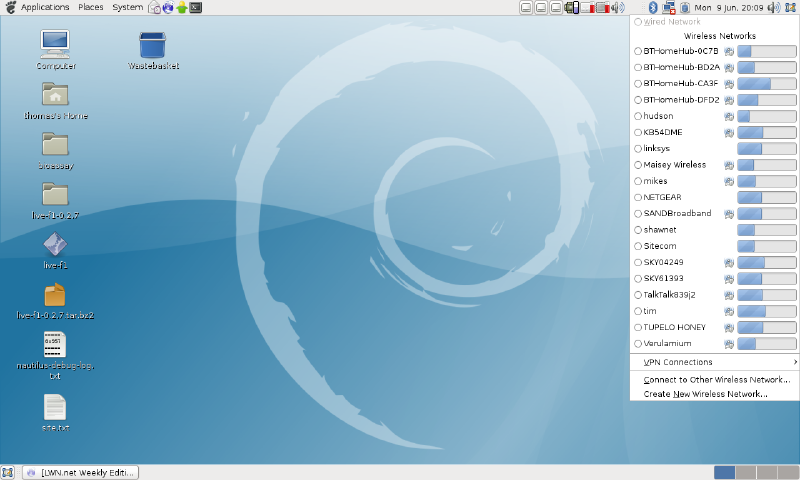
Task: Open the Applications menu
Action: pyautogui.click(x=44, y=8)
